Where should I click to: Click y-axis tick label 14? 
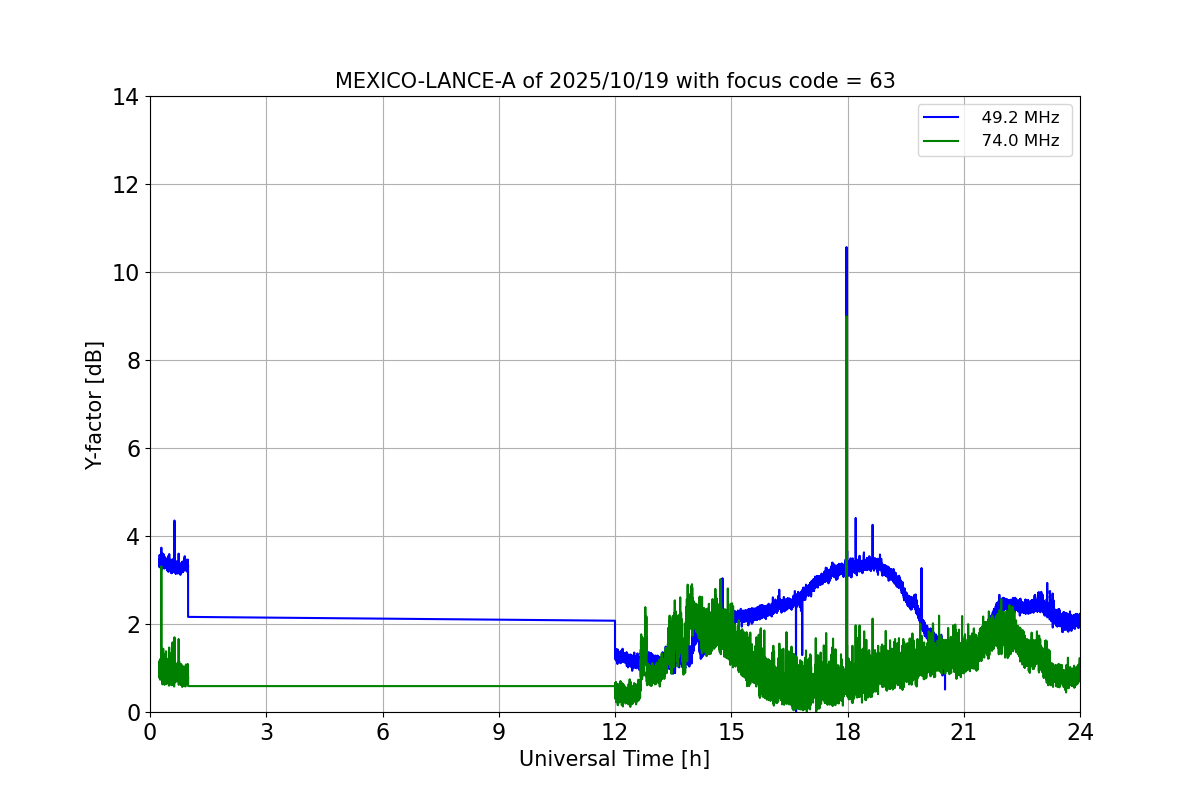(x=126, y=97)
